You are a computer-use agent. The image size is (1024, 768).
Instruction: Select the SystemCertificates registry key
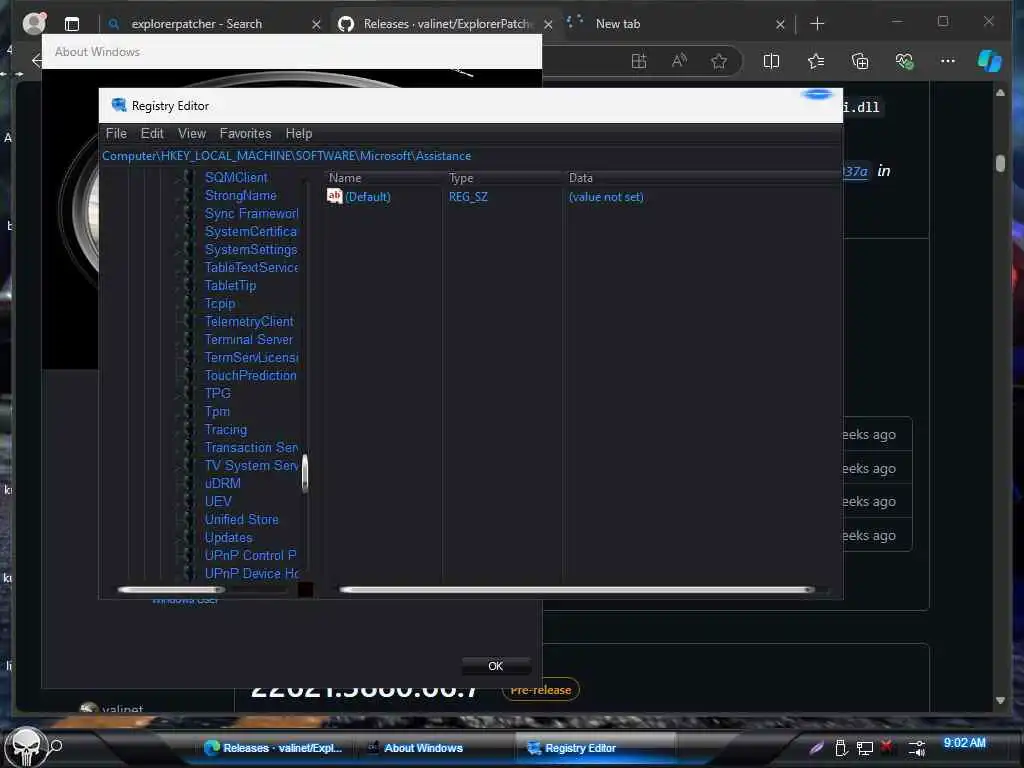pyautogui.click(x=251, y=232)
